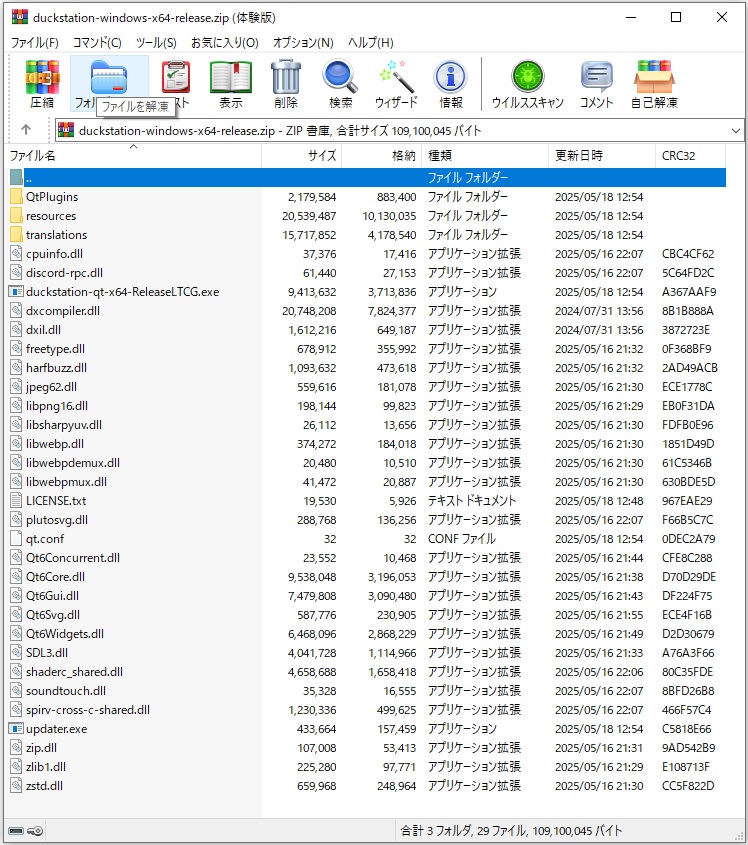Click the zstd.dll file icon

point(16,785)
